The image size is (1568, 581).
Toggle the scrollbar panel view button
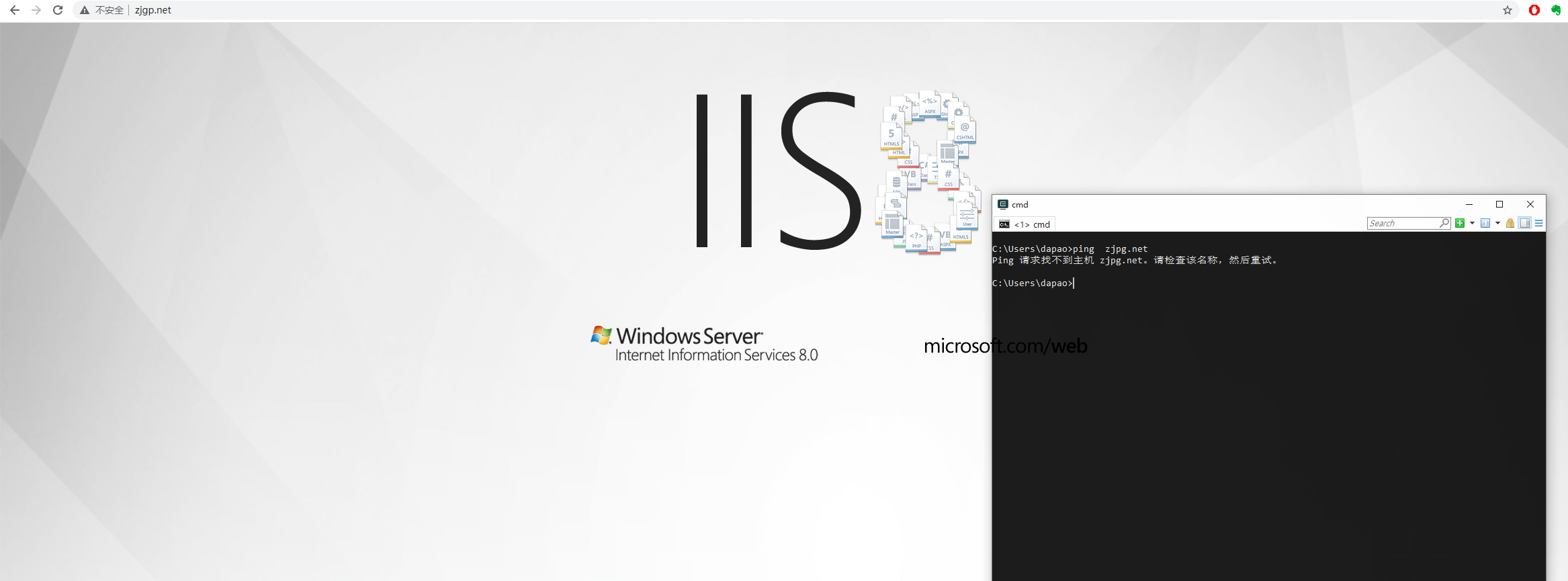pyautogui.click(x=1525, y=223)
